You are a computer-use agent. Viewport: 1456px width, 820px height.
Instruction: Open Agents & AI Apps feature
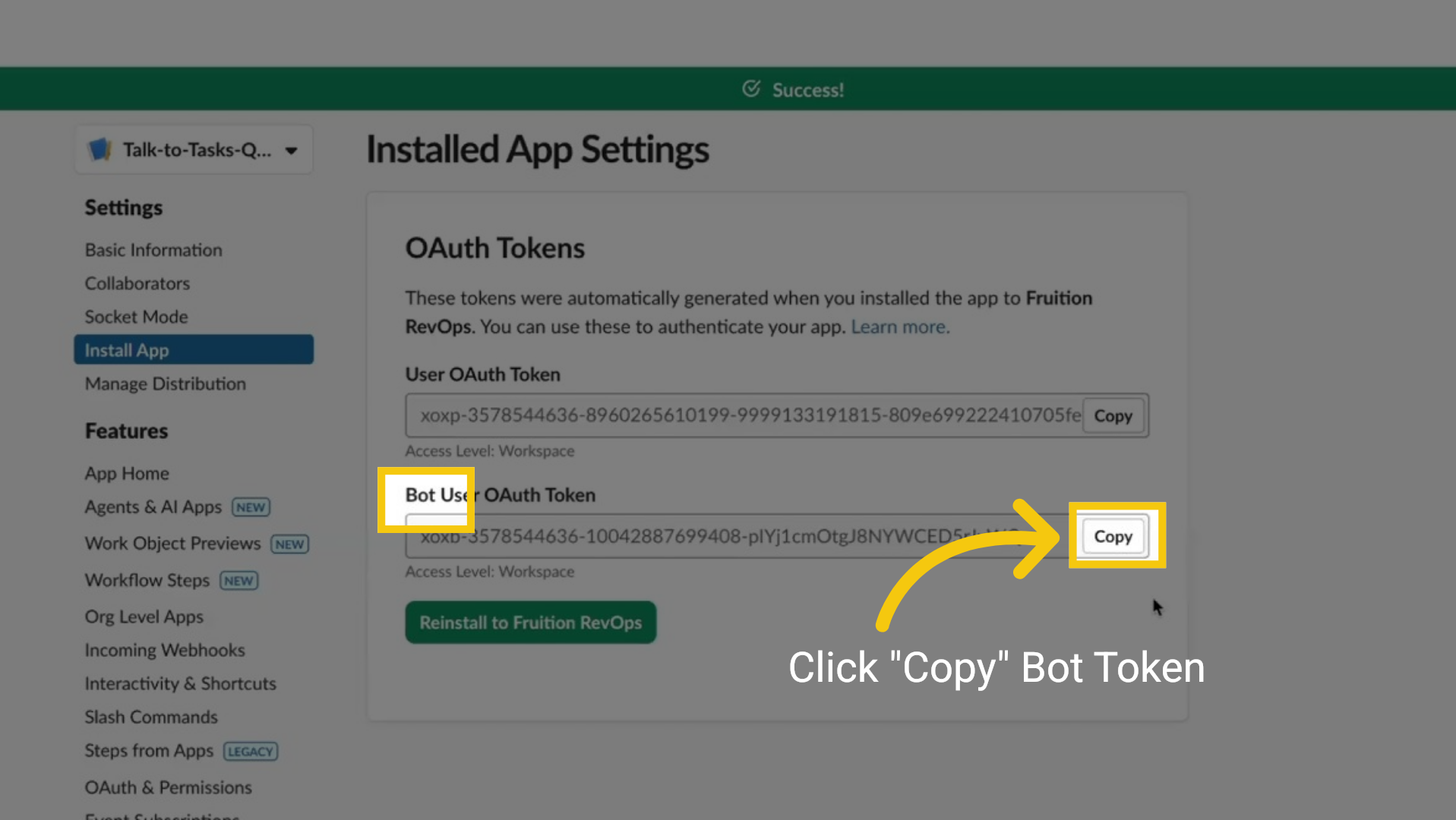[x=153, y=506]
